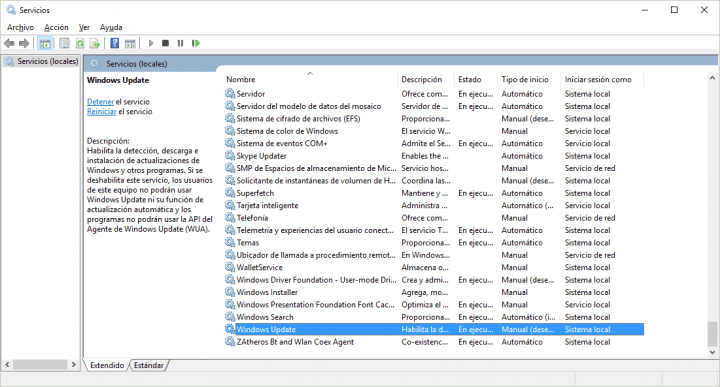The width and height of the screenshot is (720, 387).
Task: Click Automático (i... startup type of Windows Search
Action: [x=528, y=317]
